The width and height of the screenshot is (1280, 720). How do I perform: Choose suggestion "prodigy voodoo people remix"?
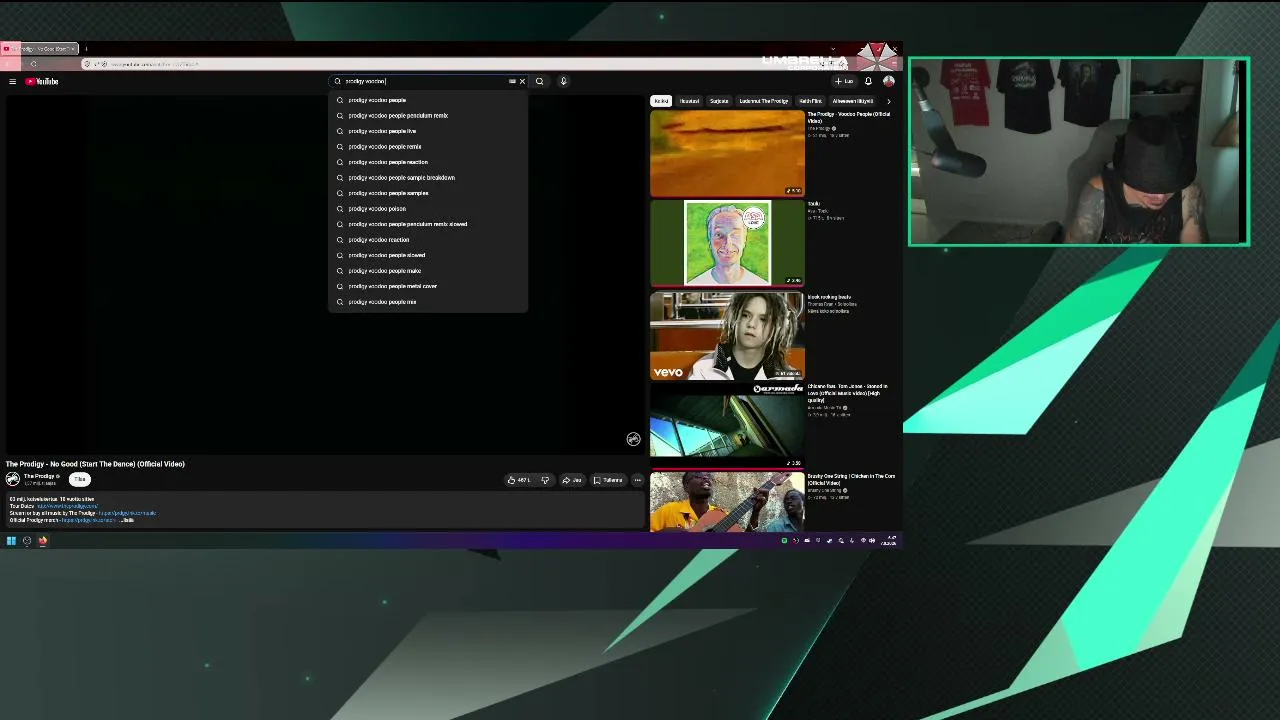pos(428,146)
